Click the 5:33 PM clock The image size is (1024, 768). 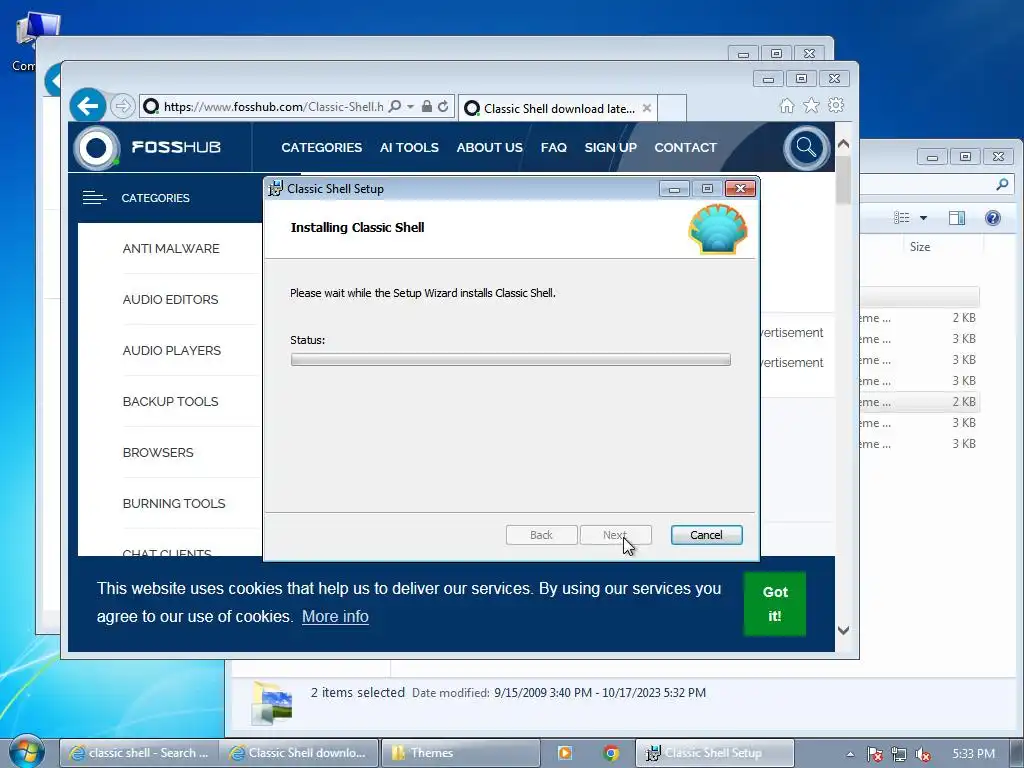click(973, 754)
